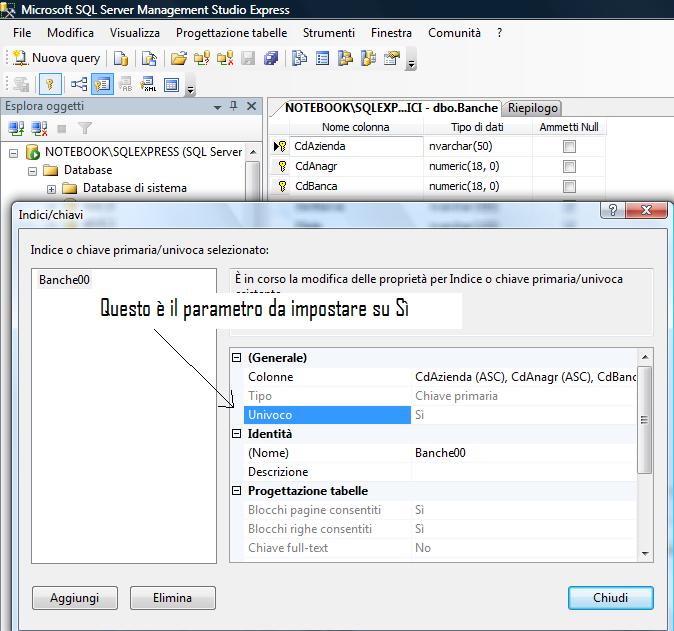The width and height of the screenshot is (674, 631).
Task: Select the Colonne property row
Action: (x=440, y=377)
